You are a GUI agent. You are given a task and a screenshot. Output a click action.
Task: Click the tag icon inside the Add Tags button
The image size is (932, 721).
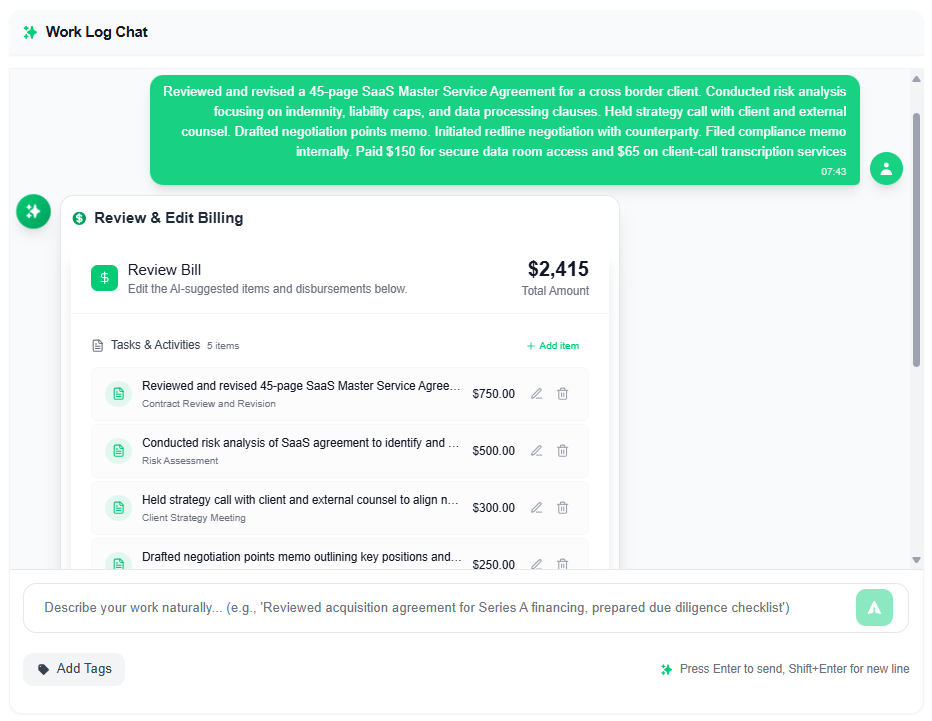[41, 669]
